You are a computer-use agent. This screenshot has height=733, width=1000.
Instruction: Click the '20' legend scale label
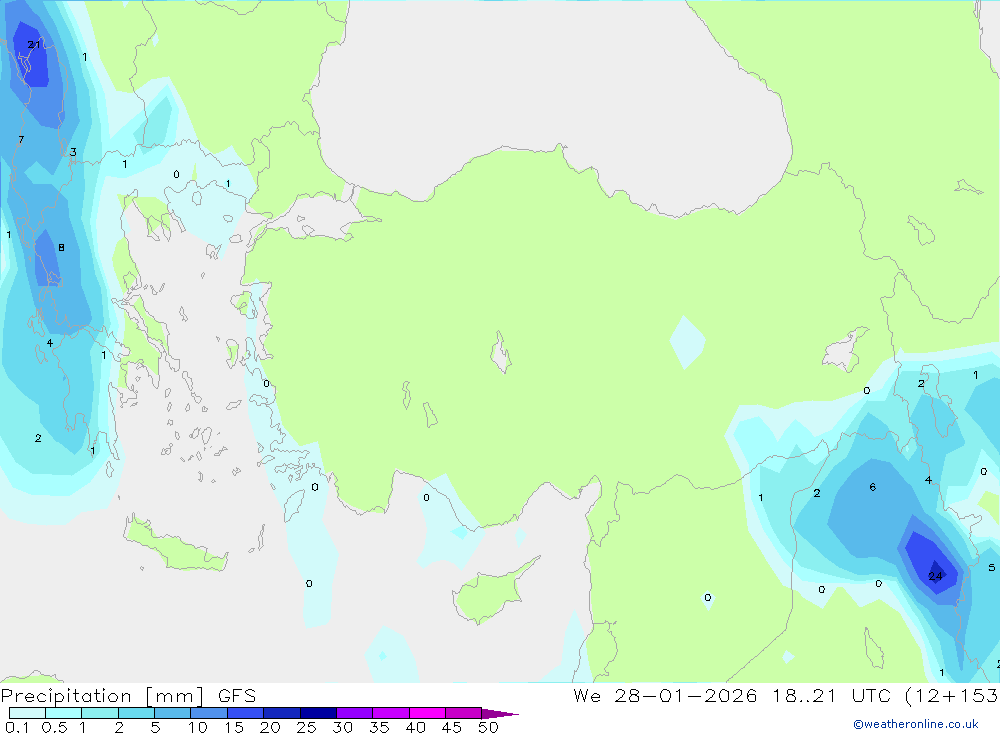coord(270,727)
